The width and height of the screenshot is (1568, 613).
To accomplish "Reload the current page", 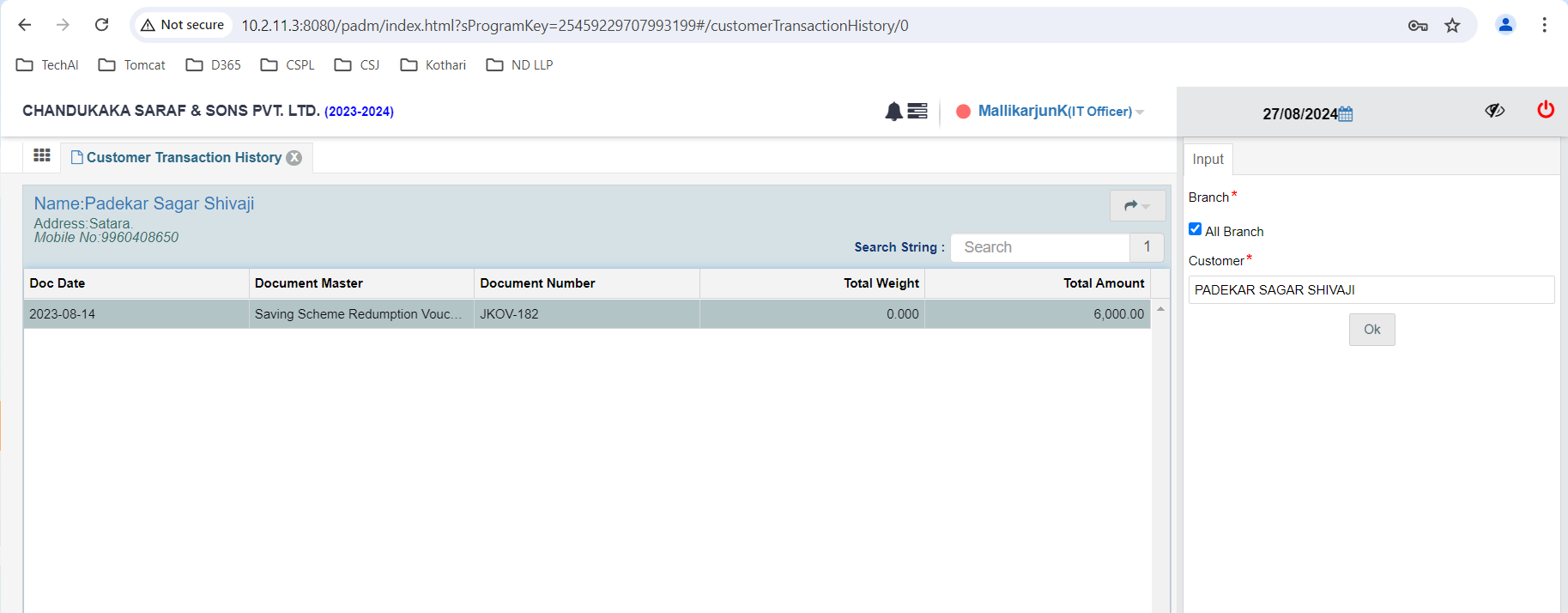I will click(101, 25).
